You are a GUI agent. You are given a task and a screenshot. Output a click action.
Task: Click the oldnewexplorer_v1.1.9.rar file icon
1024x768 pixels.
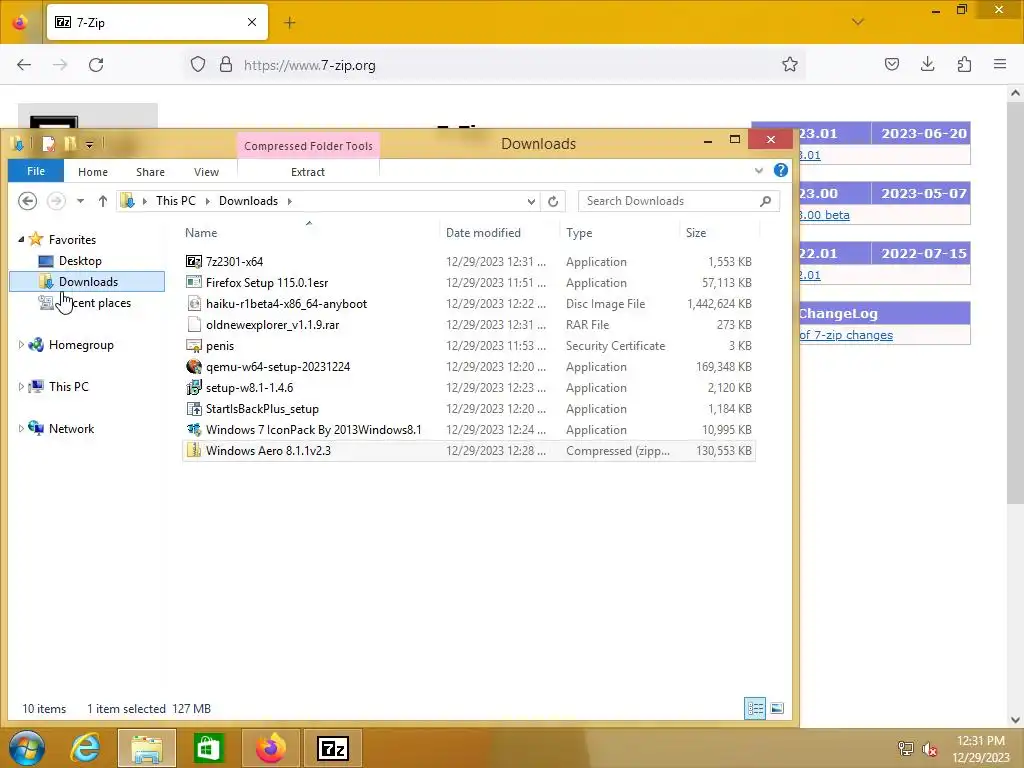point(193,325)
